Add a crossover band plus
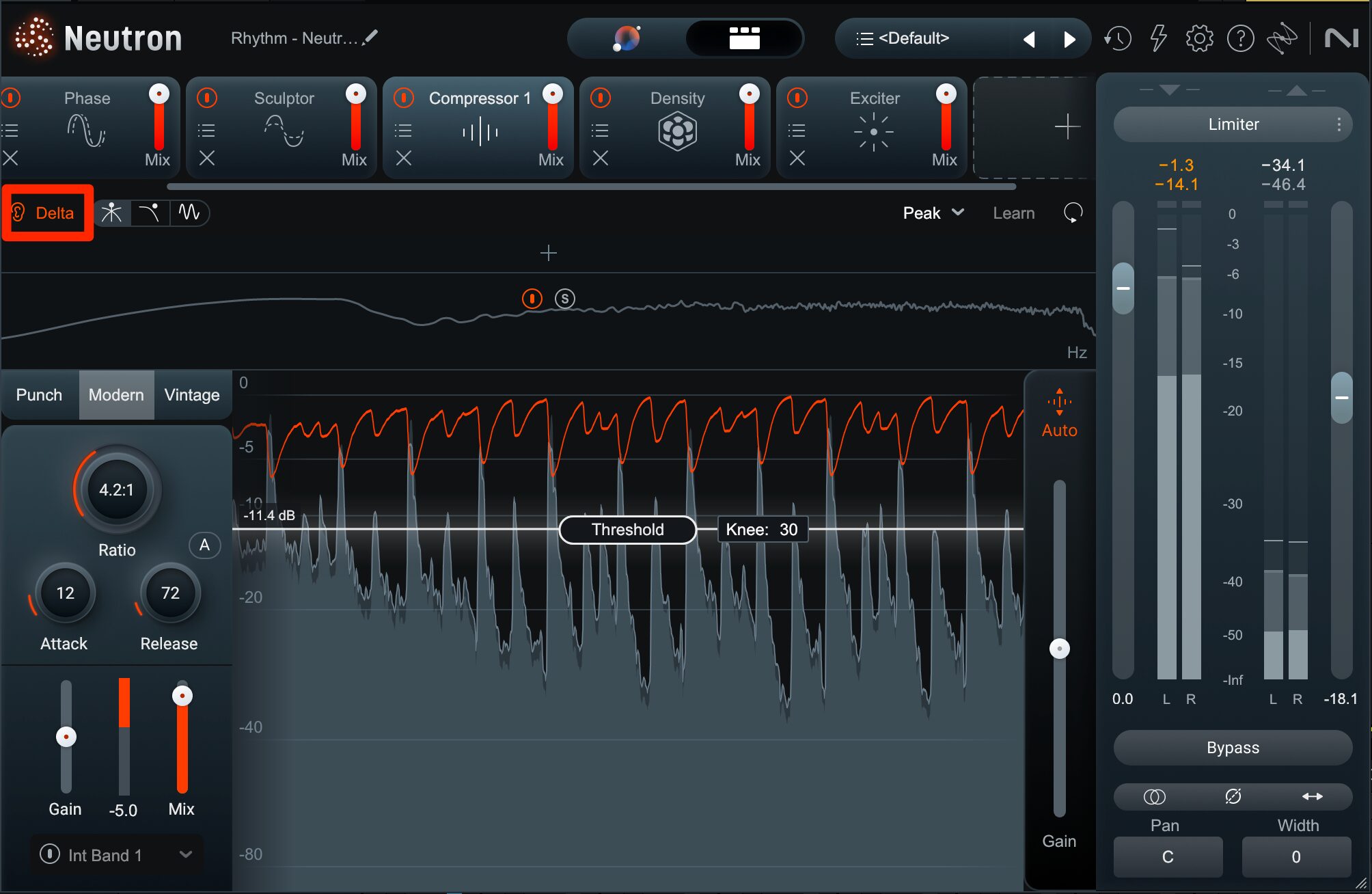 click(548, 254)
